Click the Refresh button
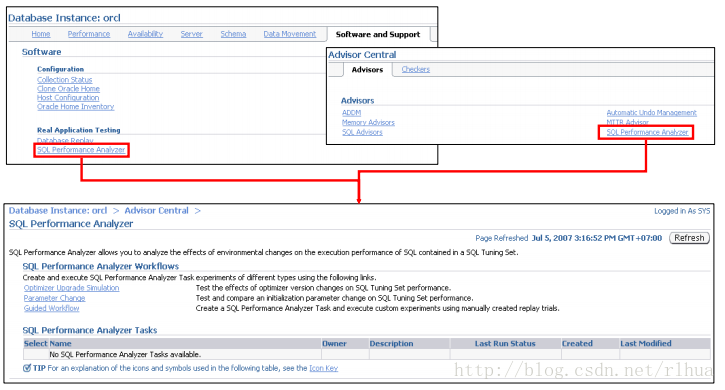This screenshot has height=390, width=725. pyautogui.click(x=689, y=238)
